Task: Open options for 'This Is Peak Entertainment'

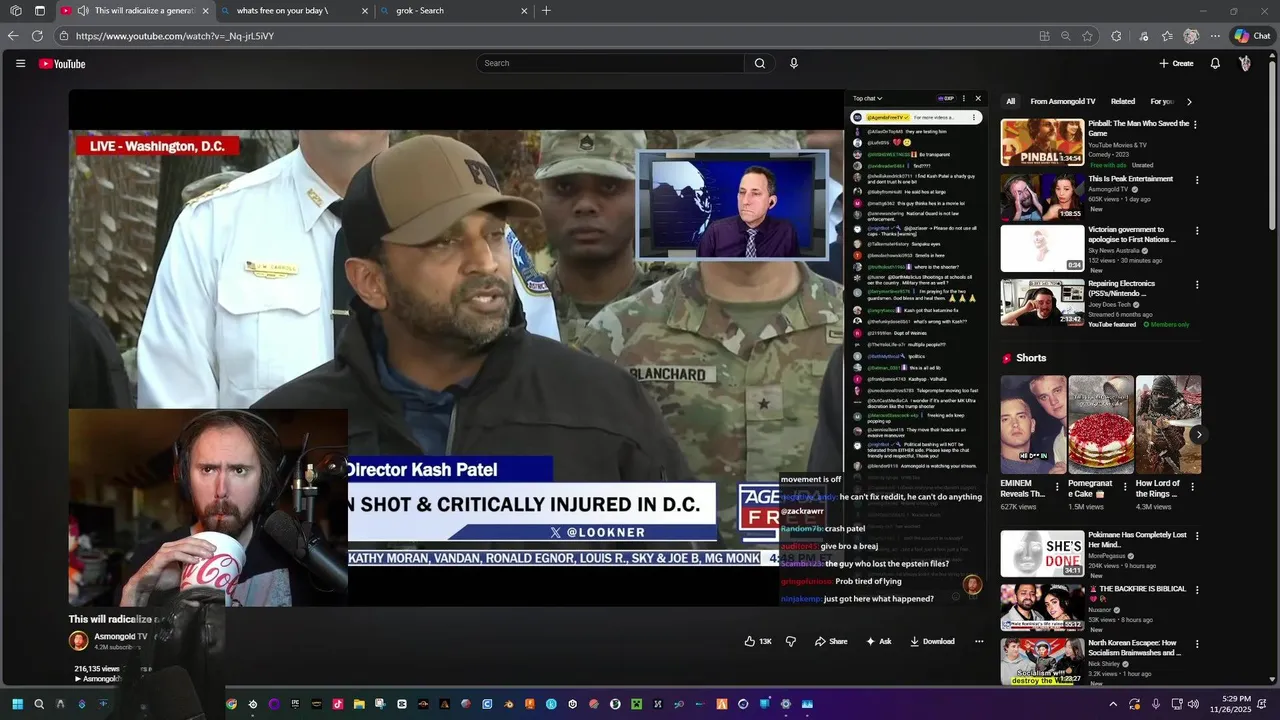Action: [1195, 180]
